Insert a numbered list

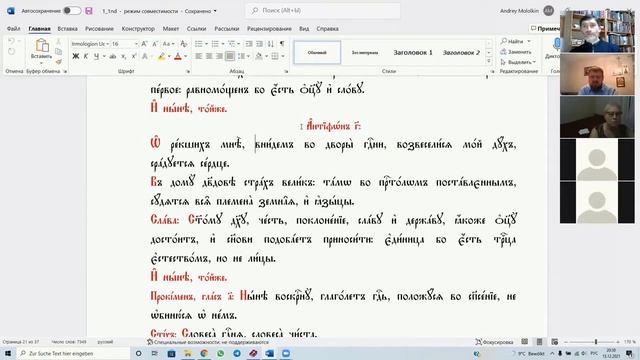pyautogui.click(x=215, y=44)
